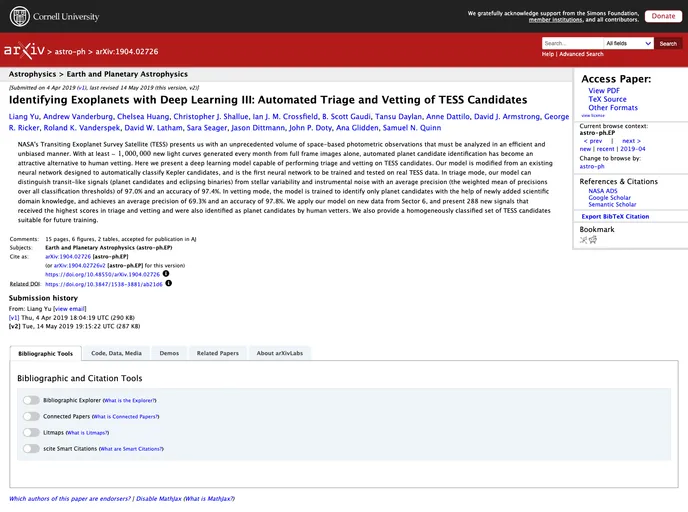Viewport: 688px width, 512px height.
Task: Open [v1] in submission history
Action: (14, 318)
